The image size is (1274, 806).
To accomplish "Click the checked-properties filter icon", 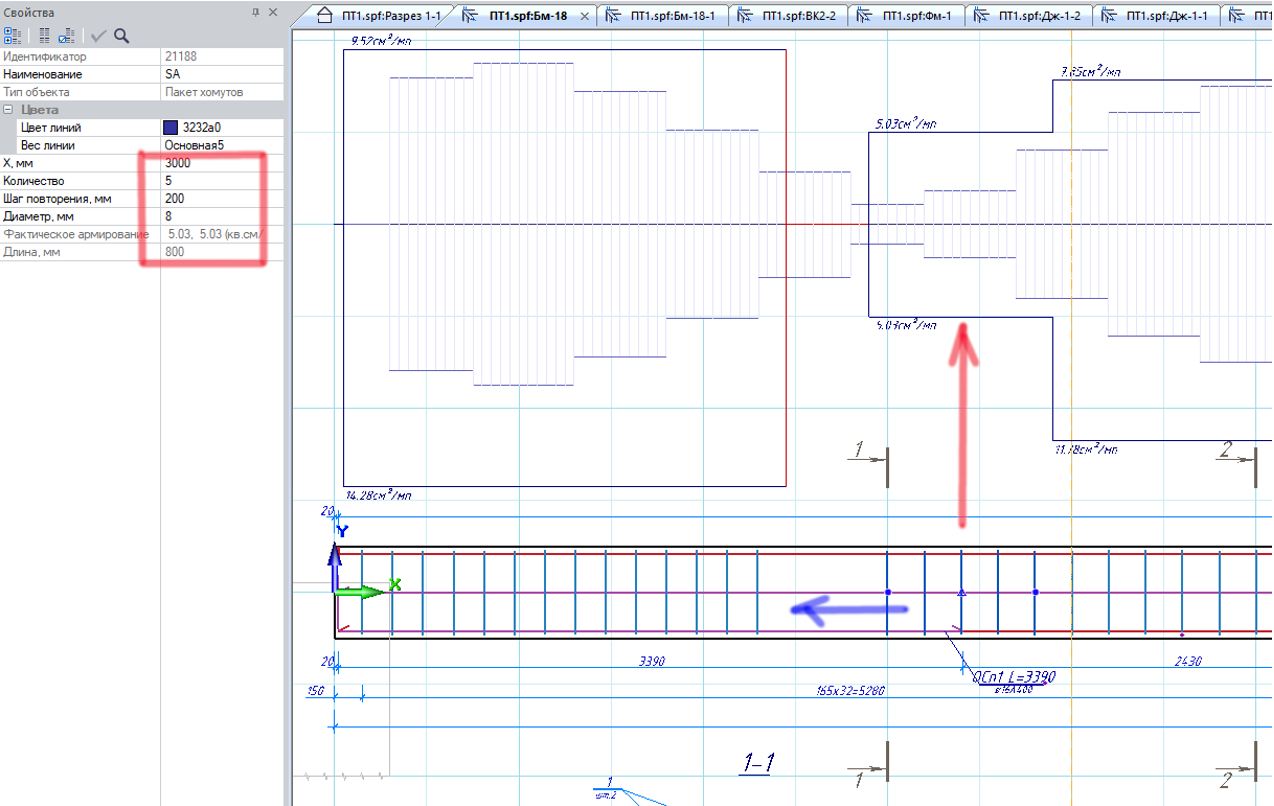I will tap(66, 36).
